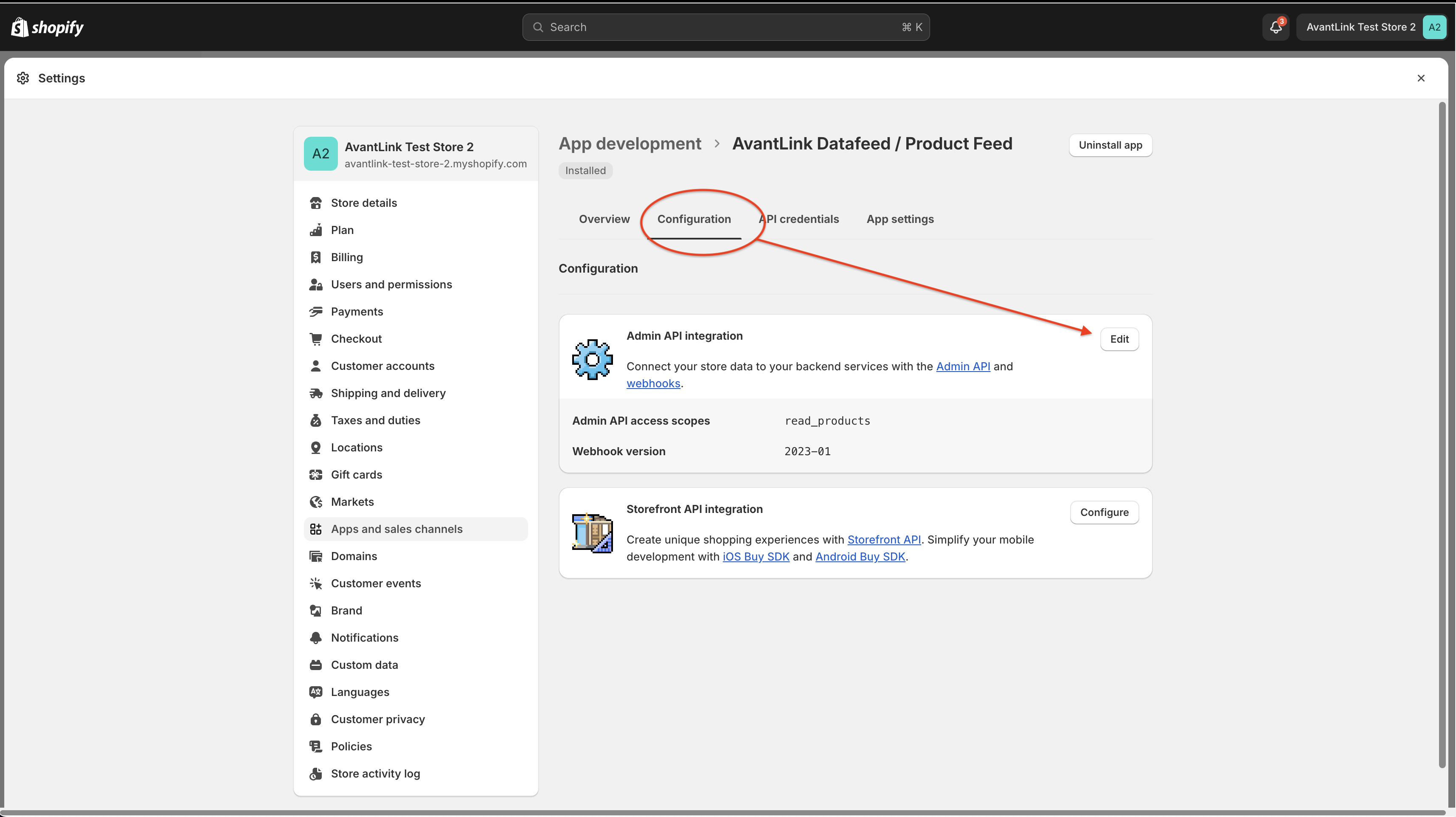Screen dimensions: 1456x817
Task: Click the Customer events icon
Action: 315,583
